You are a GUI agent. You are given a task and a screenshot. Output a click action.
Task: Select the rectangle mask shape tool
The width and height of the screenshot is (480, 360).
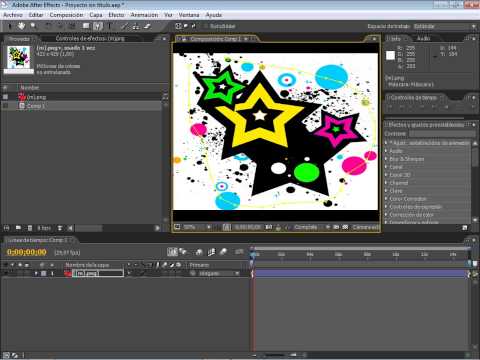coord(86,26)
